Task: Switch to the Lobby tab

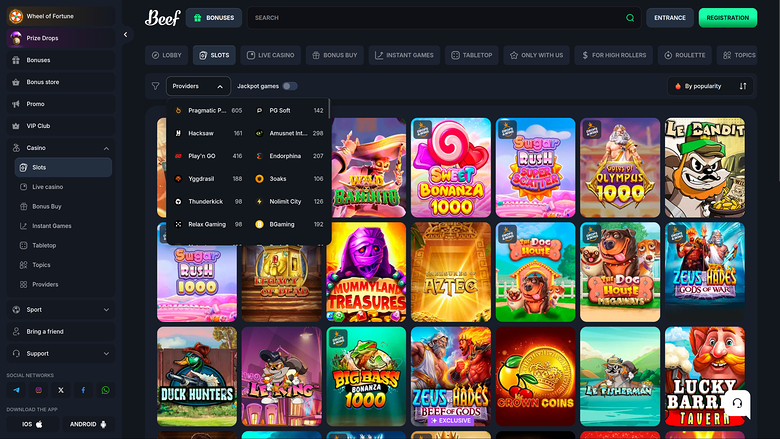Action: click(167, 55)
